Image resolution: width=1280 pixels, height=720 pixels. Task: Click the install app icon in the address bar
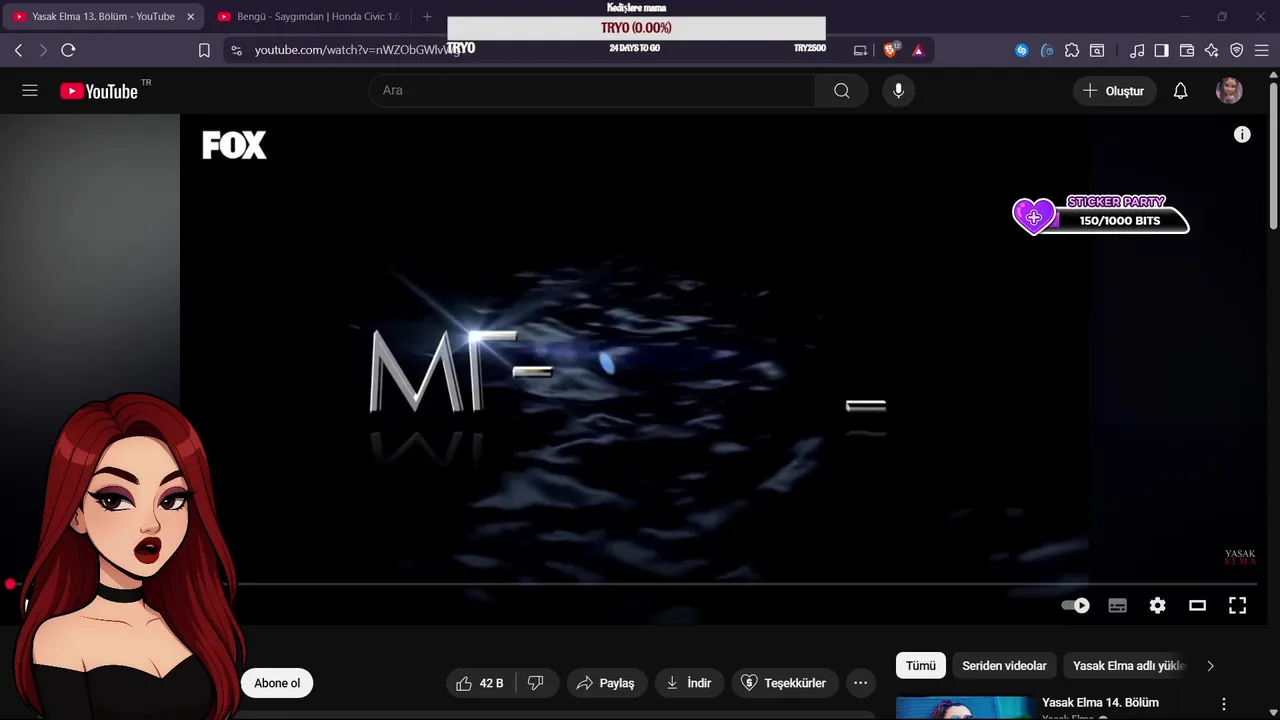click(860, 50)
